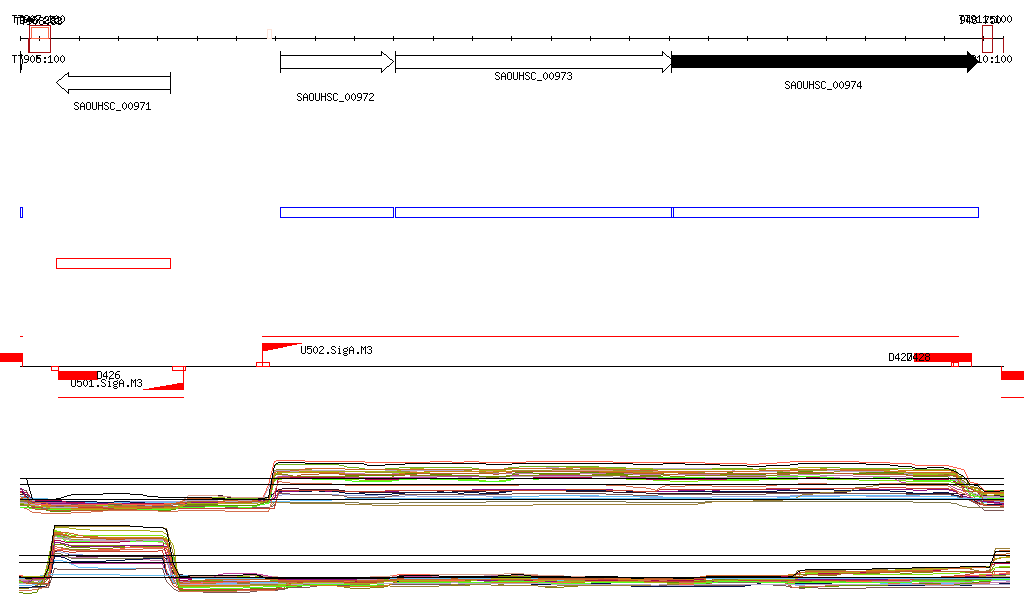Select the red D428 block at right
The width and height of the screenshot is (1024, 611).
(944, 357)
